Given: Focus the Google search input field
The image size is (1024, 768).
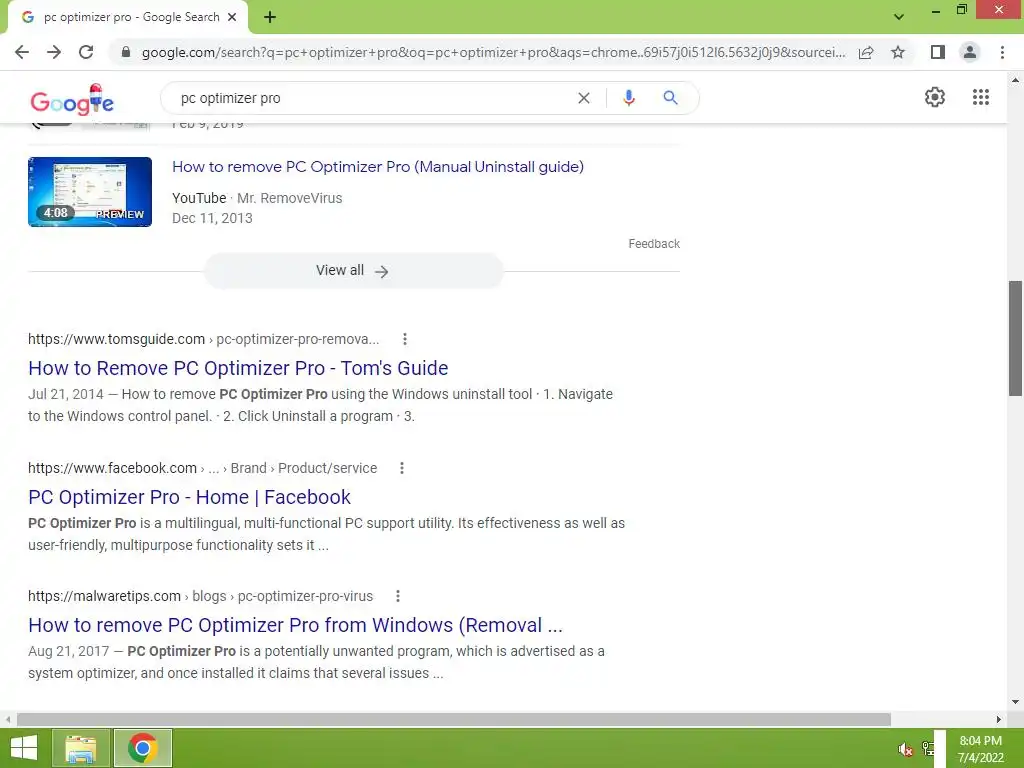Looking at the screenshot, I should coord(372,98).
